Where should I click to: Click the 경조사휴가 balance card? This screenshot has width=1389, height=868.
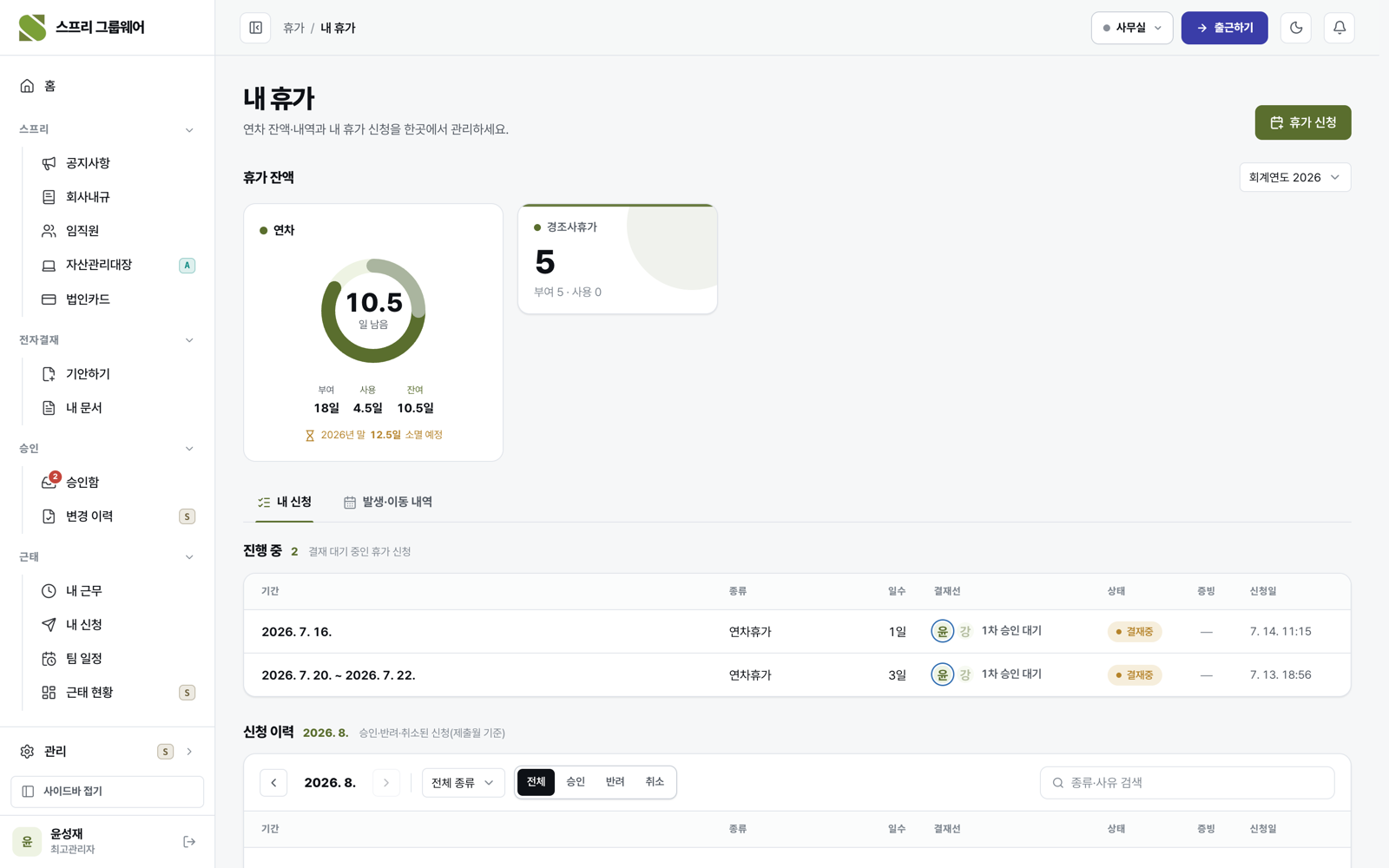pyautogui.click(x=617, y=259)
